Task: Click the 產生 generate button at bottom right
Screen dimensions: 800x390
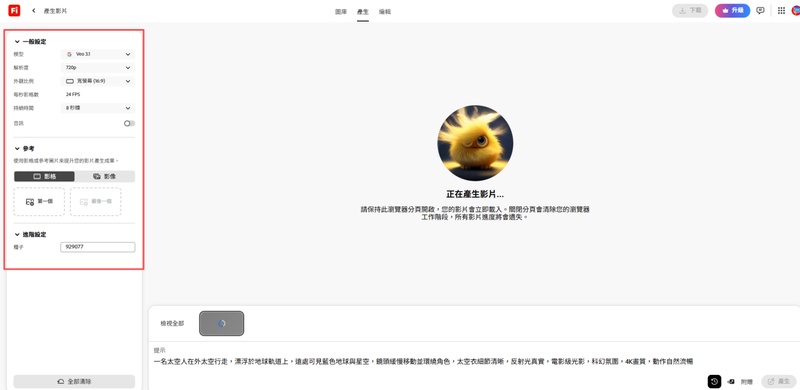Action: [779, 381]
